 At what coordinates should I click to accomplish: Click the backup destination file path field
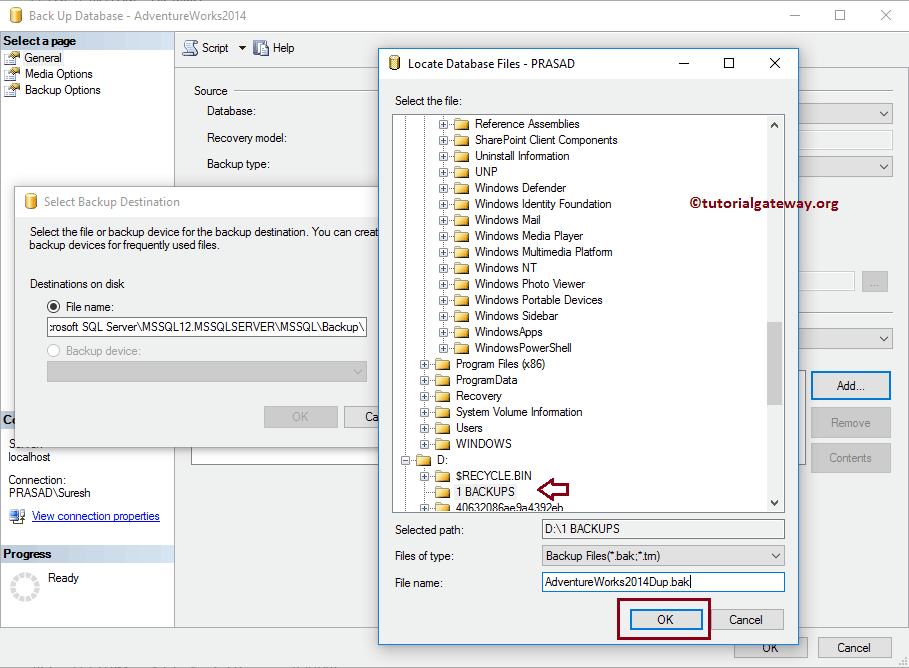207,327
